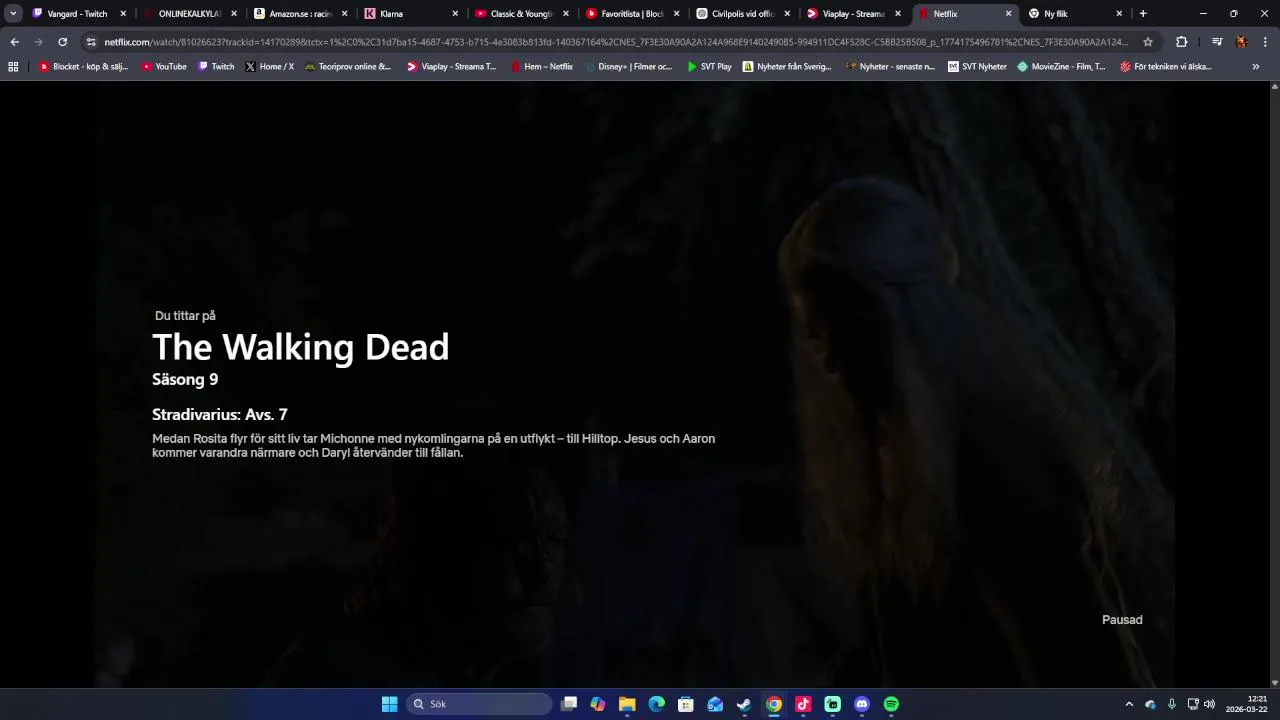This screenshot has height=720, width=1280.
Task: Close the Klarna tab
Action: (455, 14)
